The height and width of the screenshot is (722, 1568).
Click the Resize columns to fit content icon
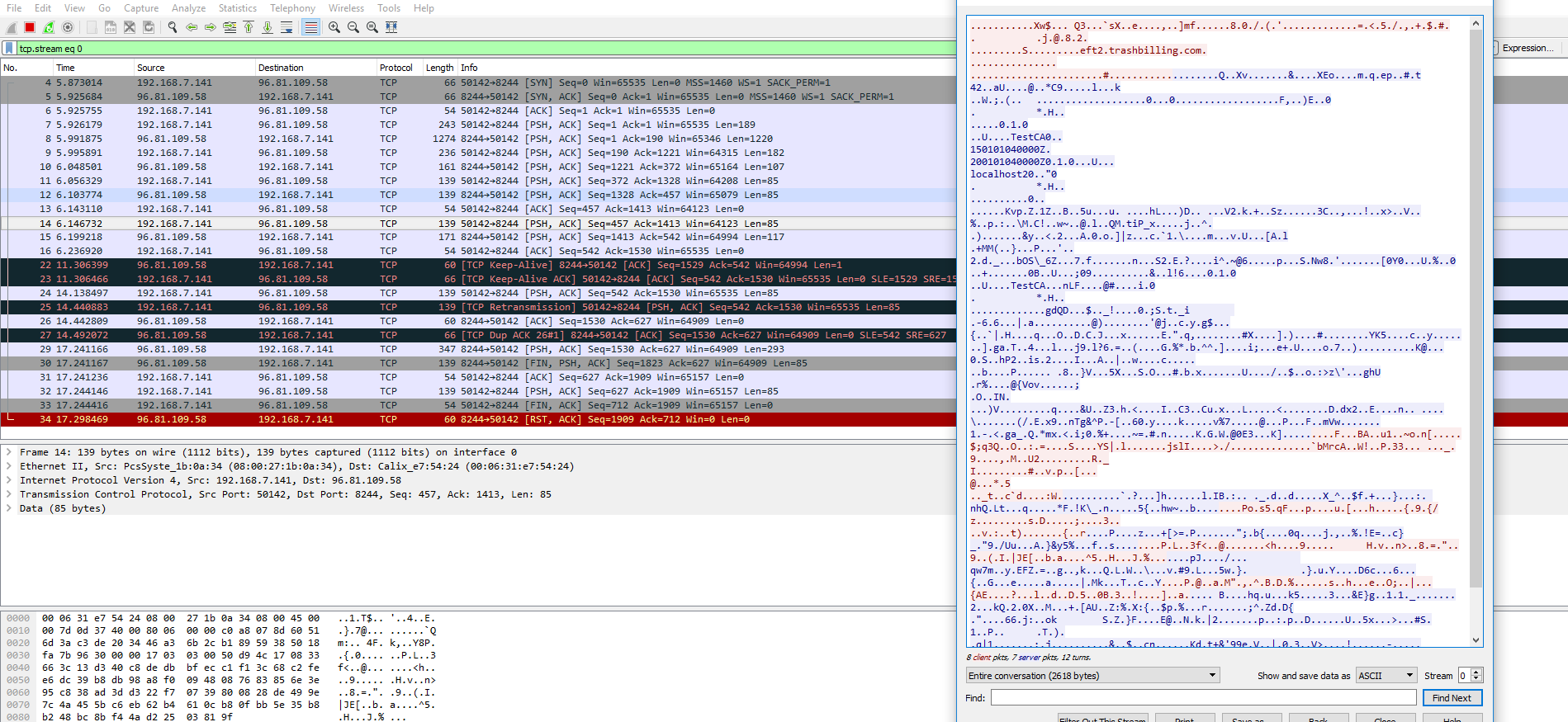pyautogui.click(x=391, y=27)
